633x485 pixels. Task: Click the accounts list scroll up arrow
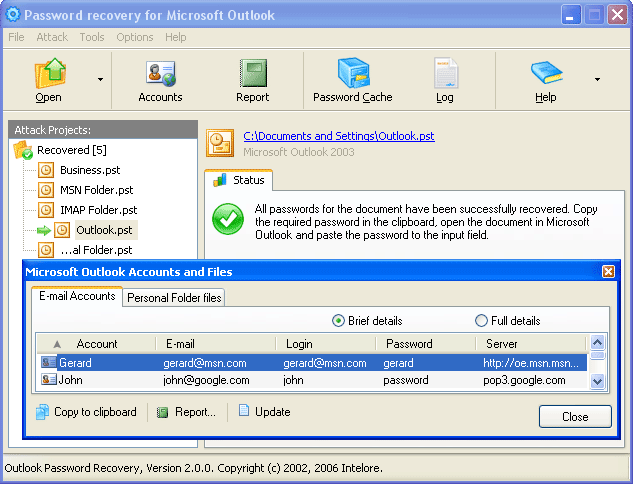(x=597, y=342)
